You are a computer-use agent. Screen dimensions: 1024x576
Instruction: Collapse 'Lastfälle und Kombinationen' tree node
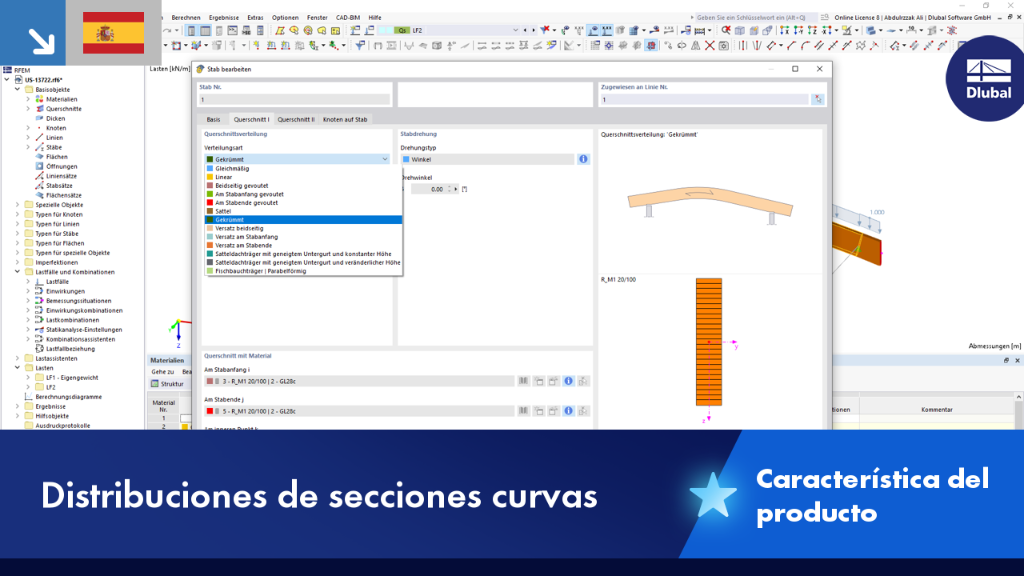click(x=18, y=272)
